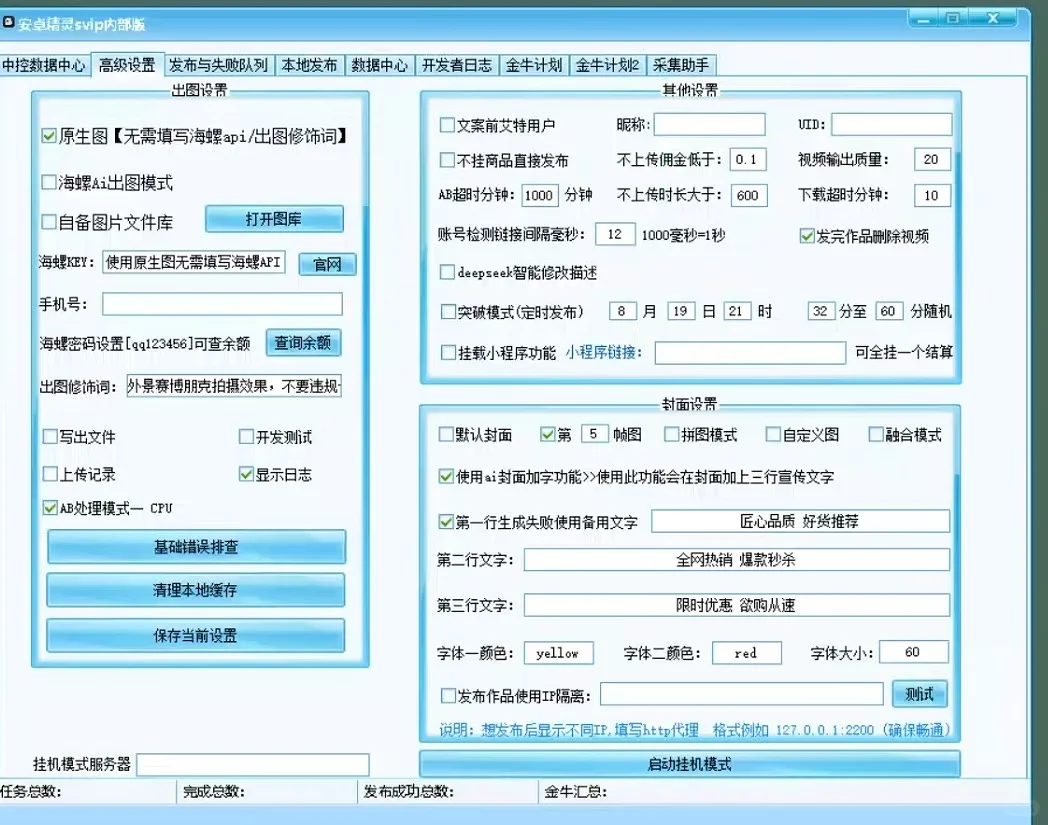Click the 第三行文字 field
Viewport: 1048px width, 825px height.
click(x=737, y=605)
